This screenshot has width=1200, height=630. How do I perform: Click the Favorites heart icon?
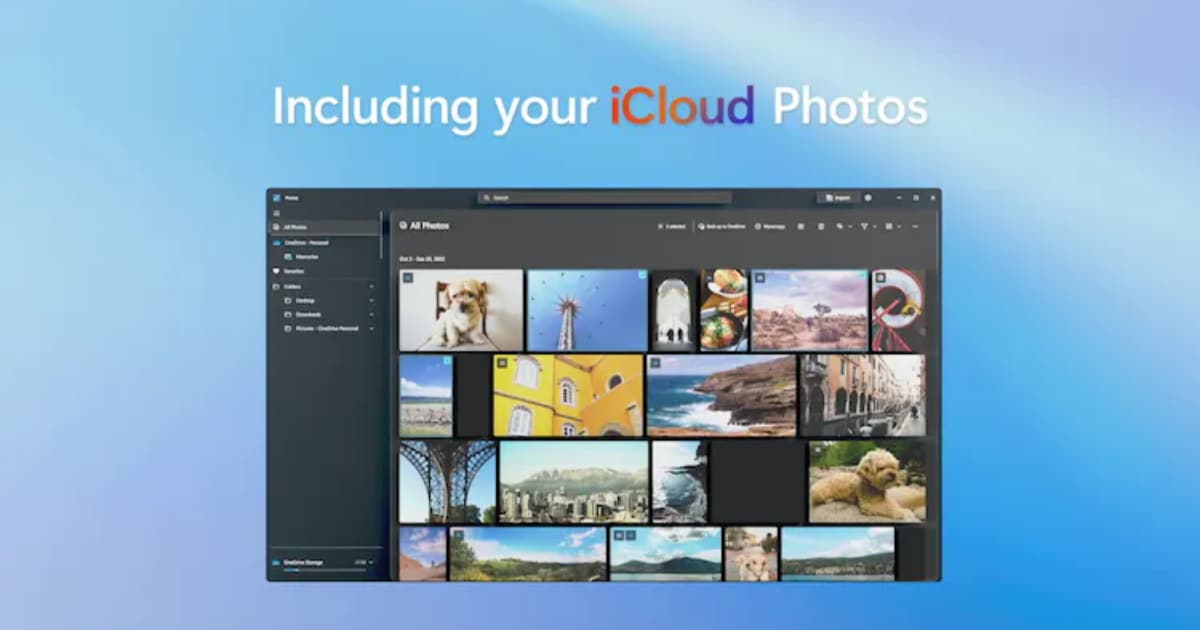click(x=276, y=271)
